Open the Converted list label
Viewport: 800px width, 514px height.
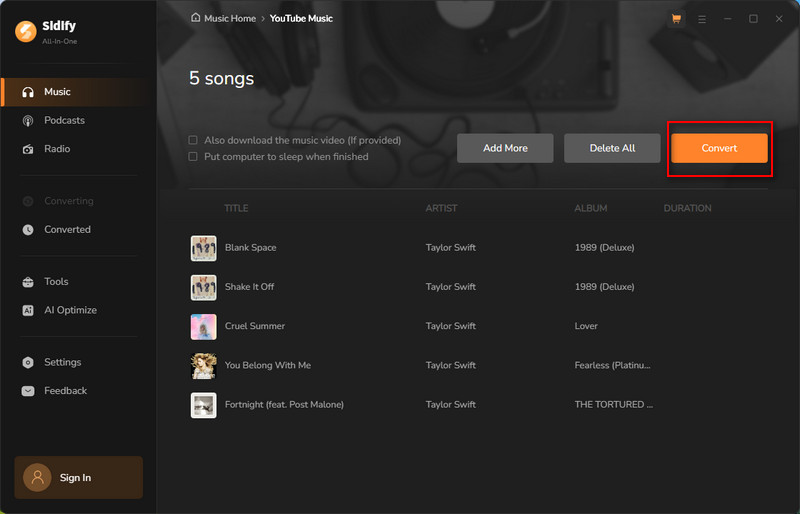(67, 230)
